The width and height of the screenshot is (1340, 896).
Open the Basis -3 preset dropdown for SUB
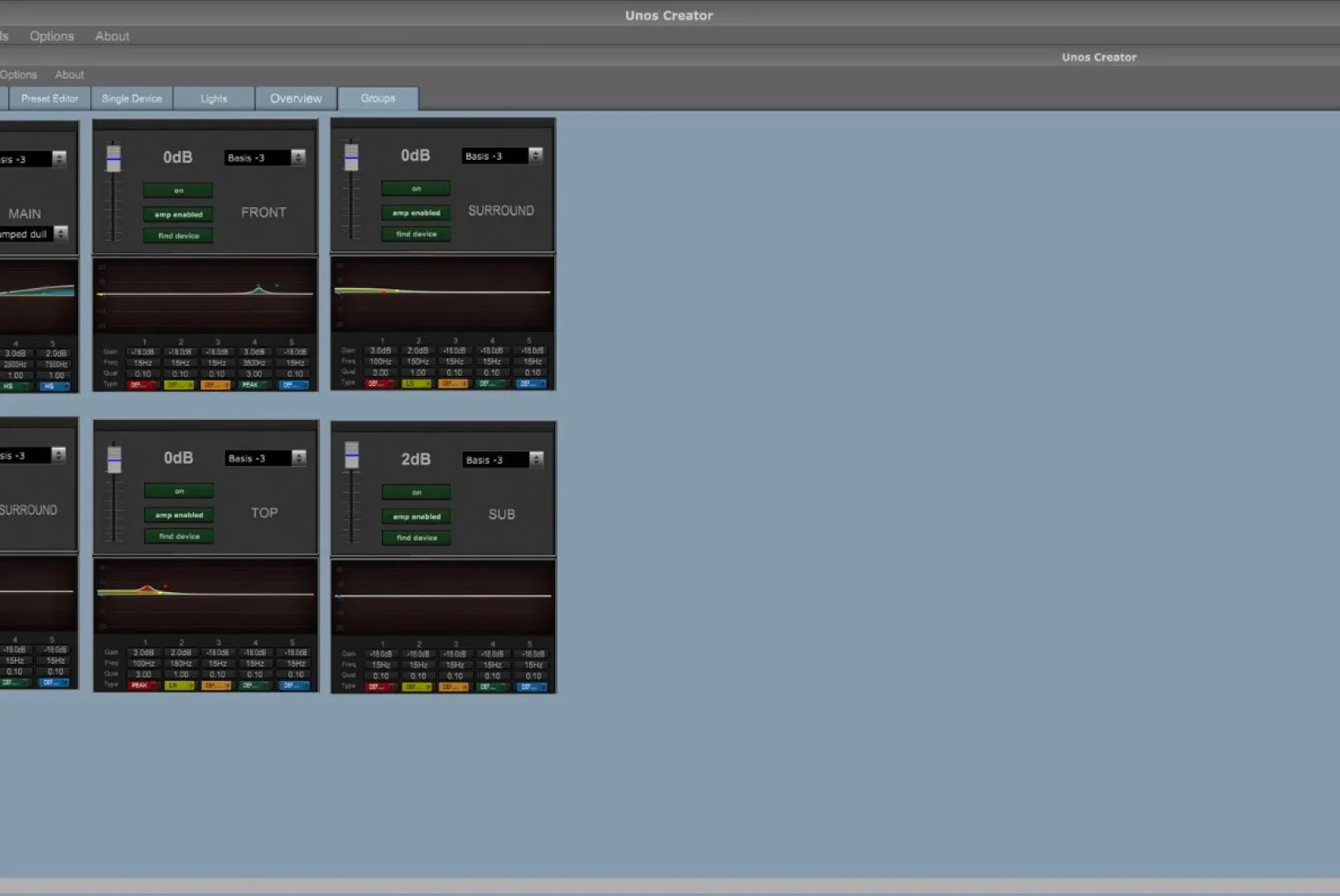click(x=536, y=460)
